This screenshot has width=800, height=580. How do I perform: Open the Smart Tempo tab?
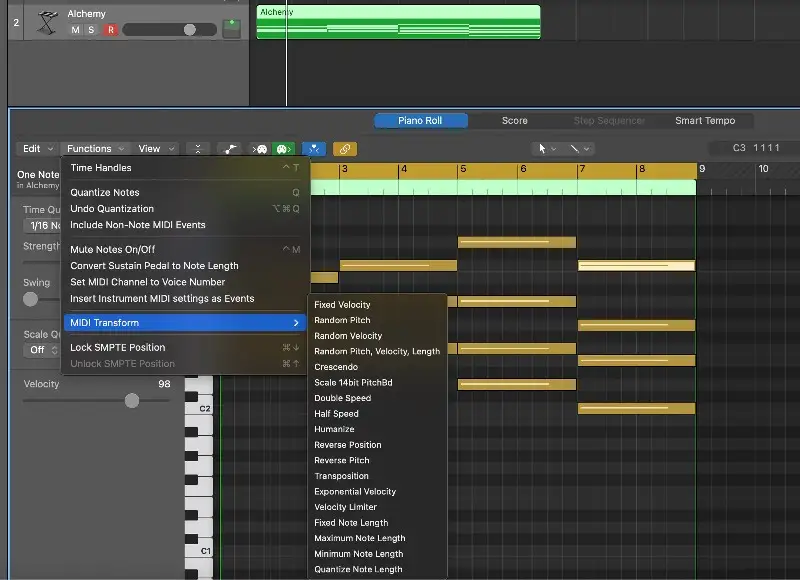704,121
